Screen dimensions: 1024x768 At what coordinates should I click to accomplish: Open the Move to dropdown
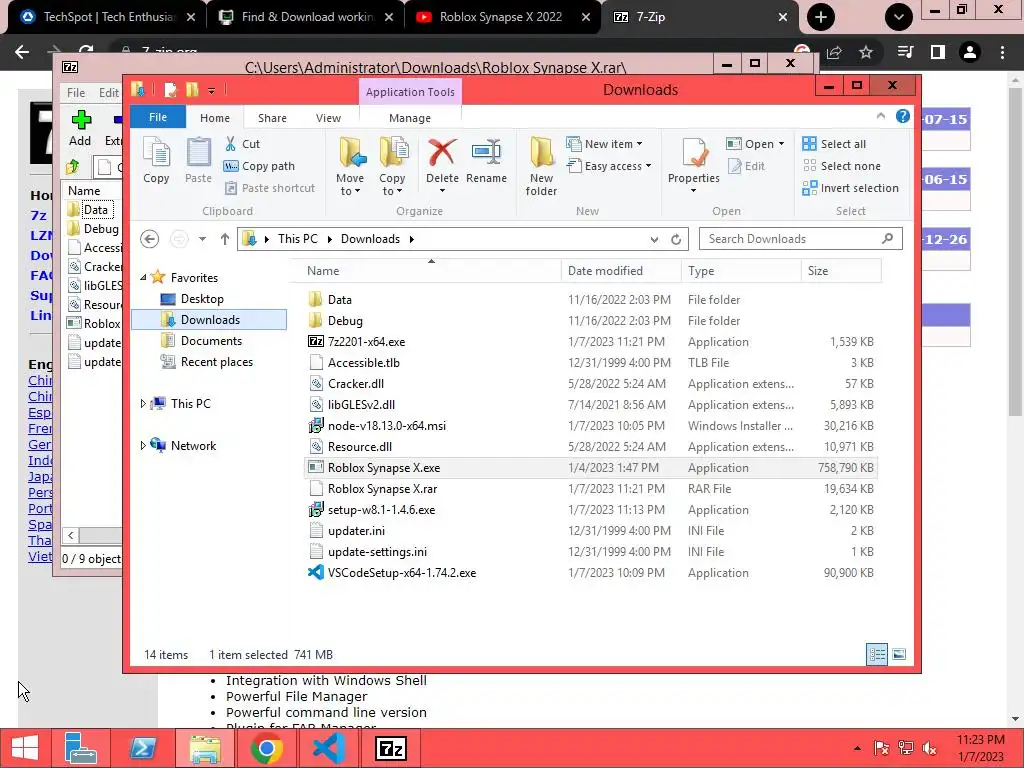pos(351,166)
